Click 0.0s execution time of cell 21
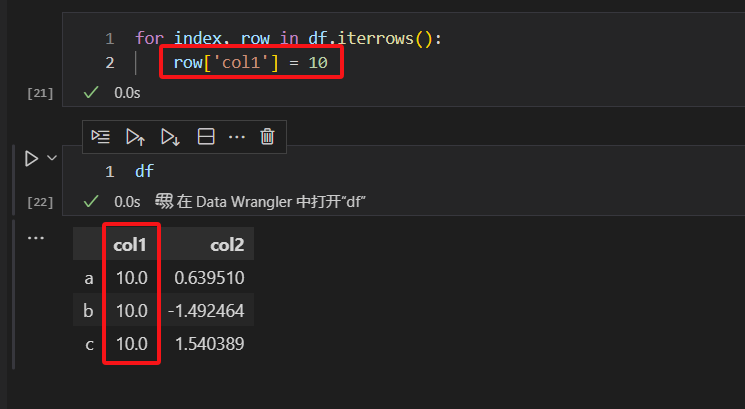The image size is (745, 409). (x=127, y=93)
